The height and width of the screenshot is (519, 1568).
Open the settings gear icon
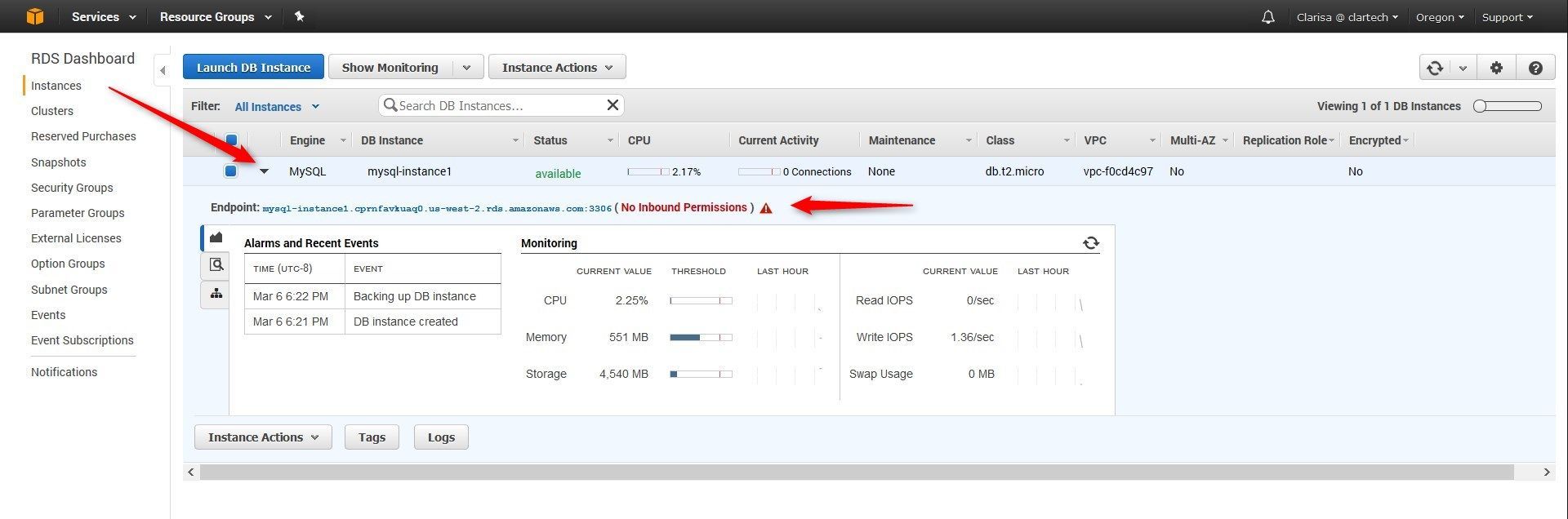pyautogui.click(x=1496, y=68)
